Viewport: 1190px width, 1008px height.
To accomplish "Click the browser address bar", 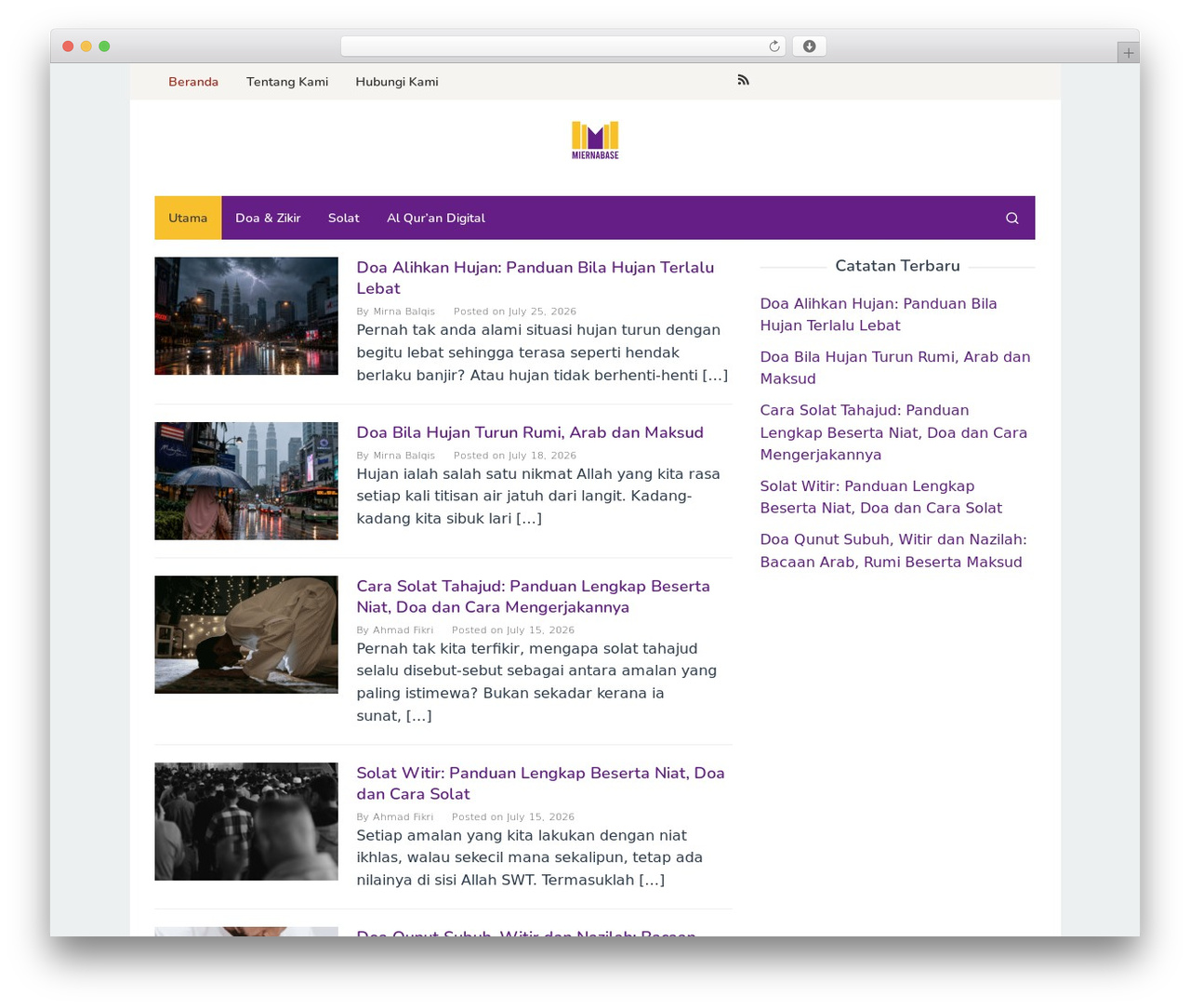I will (563, 46).
